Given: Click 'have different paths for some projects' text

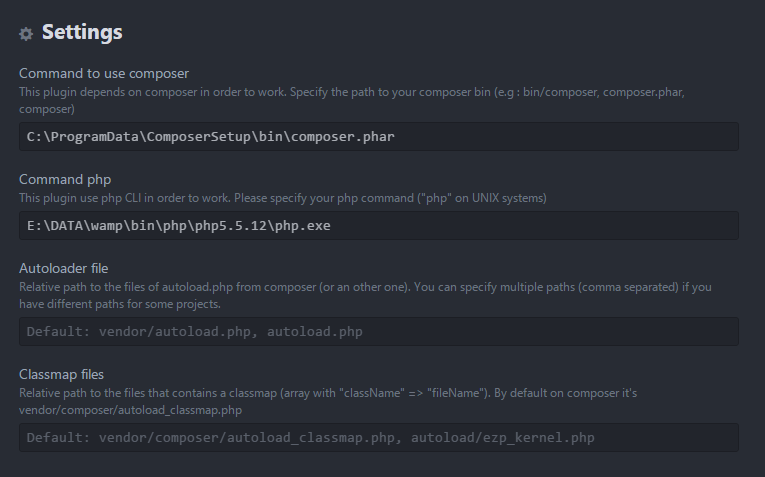Looking at the screenshot, I should click(x=120, y=304).
